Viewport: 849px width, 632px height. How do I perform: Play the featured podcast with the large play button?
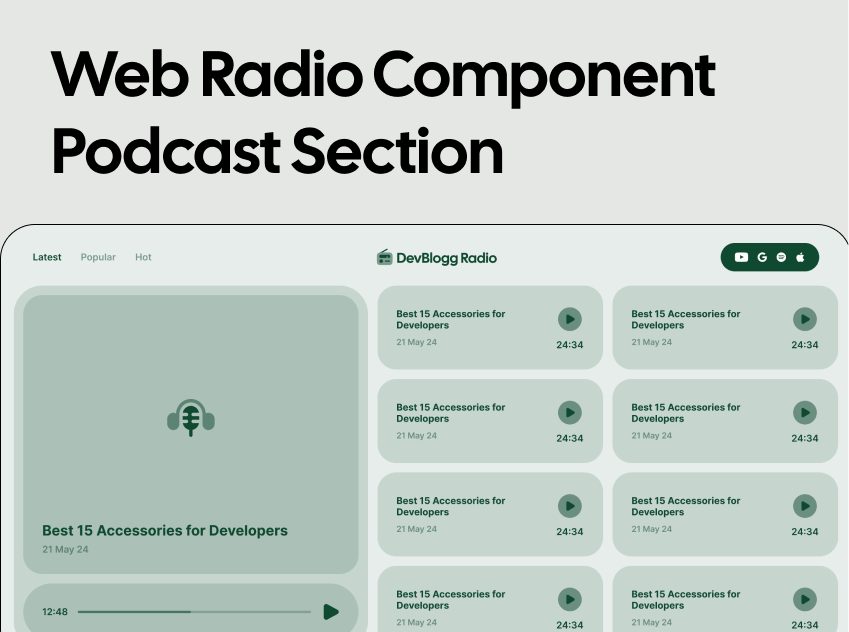pyautogui.click(x=331, y=611)
